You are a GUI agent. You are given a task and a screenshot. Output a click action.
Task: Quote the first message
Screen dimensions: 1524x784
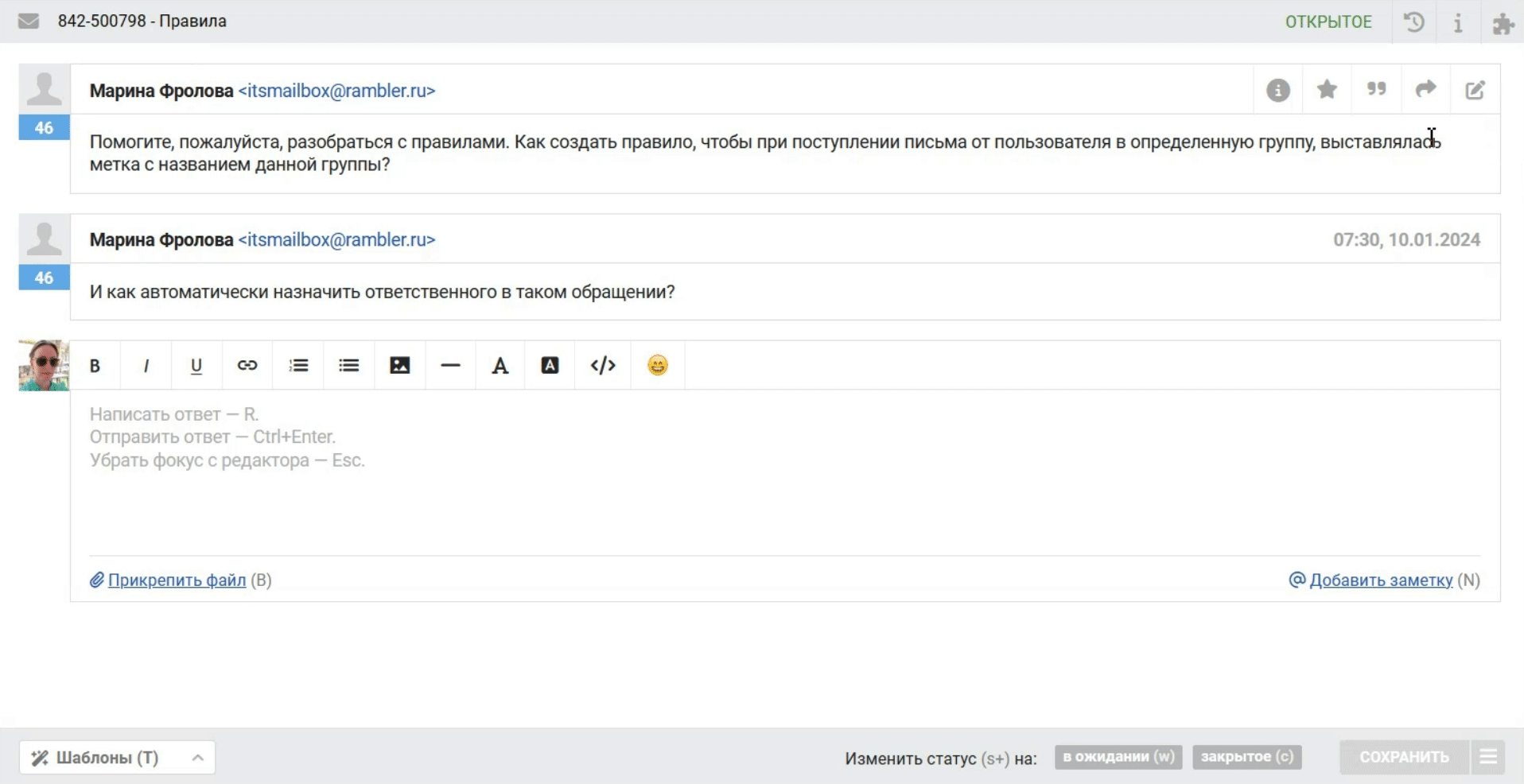click(x=1377, y=89)
